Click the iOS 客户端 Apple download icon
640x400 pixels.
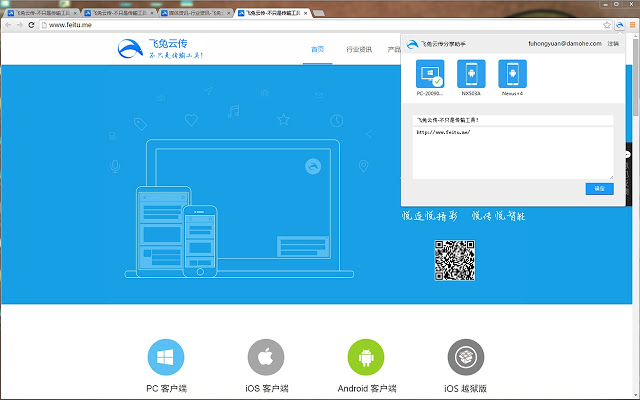(266, 357)
